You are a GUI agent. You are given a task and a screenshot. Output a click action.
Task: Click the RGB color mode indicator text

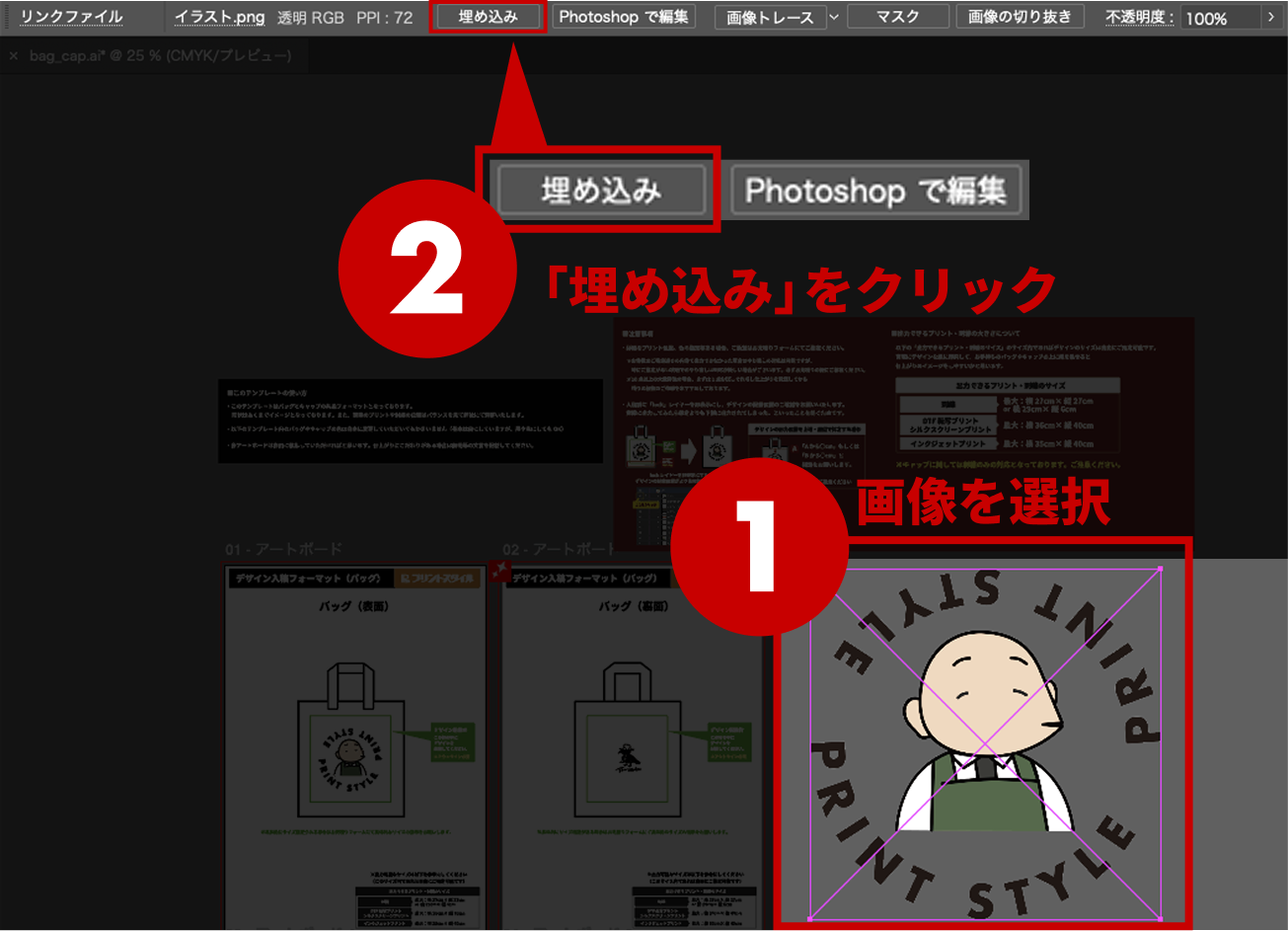[326, 16]
